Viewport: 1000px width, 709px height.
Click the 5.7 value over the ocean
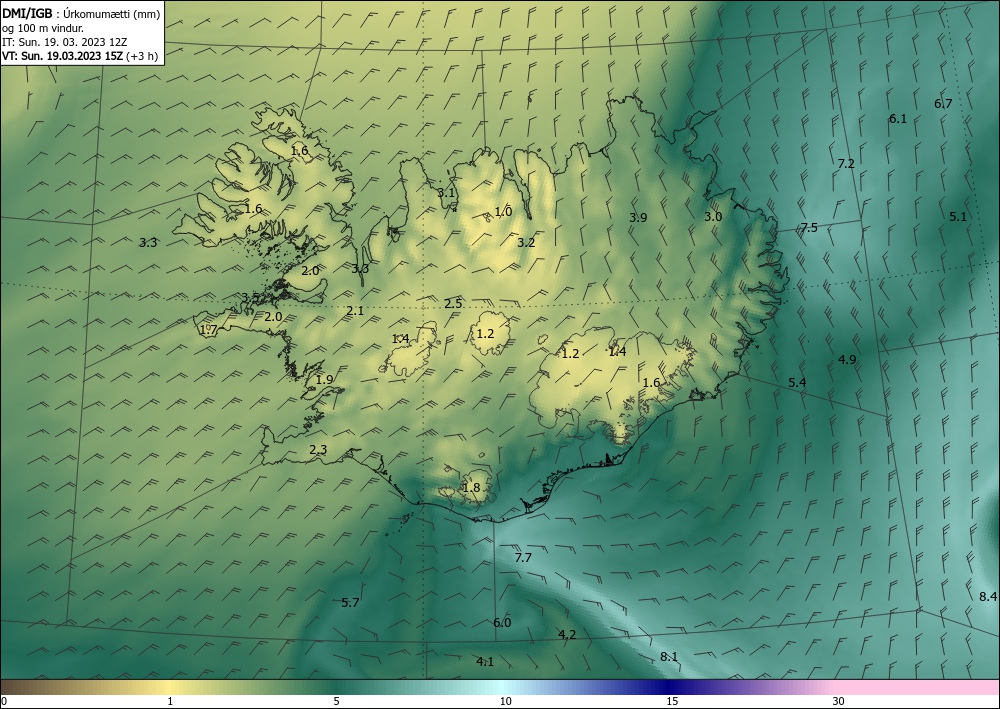350,602
